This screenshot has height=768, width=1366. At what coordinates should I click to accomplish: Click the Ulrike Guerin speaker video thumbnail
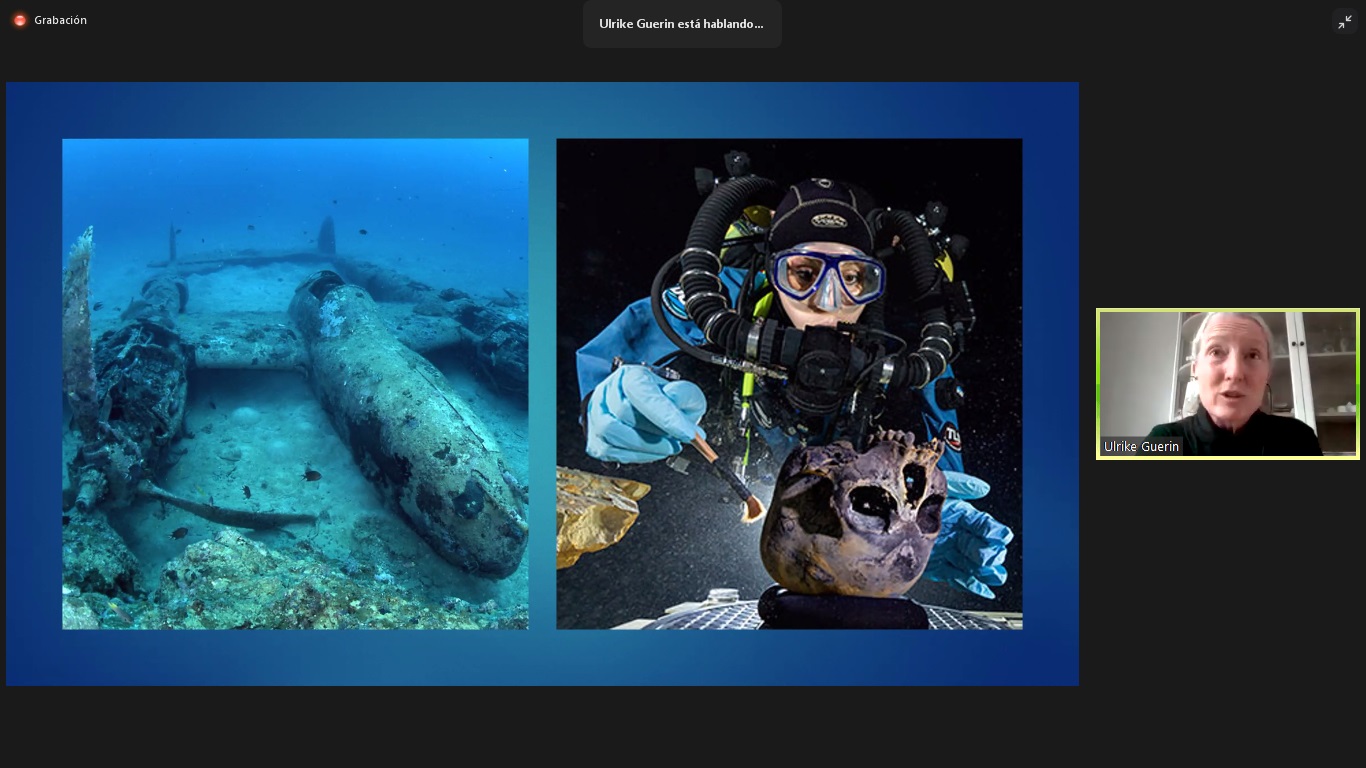(x=1228, y=384)
